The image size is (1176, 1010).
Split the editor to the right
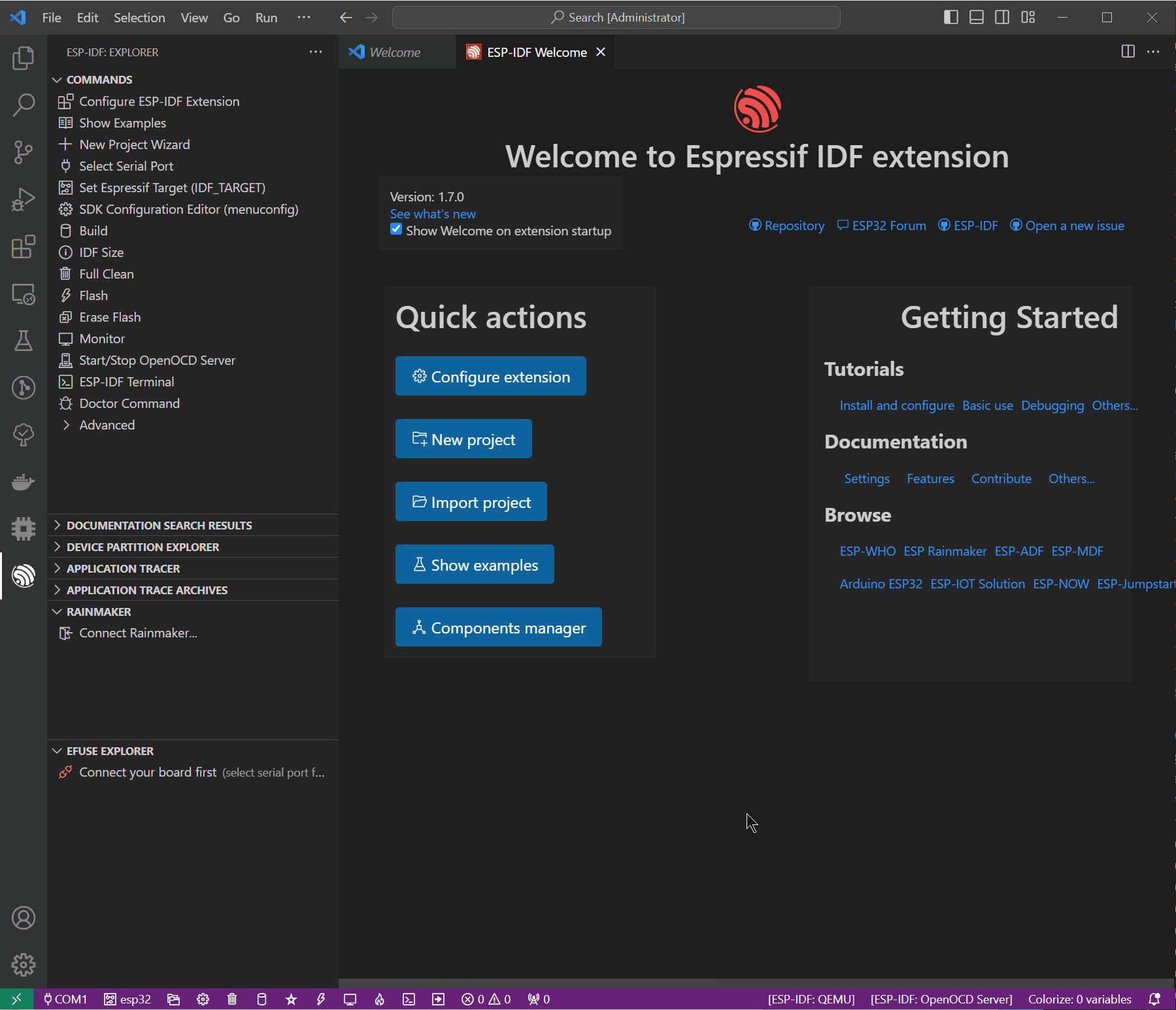point(1128,52)
